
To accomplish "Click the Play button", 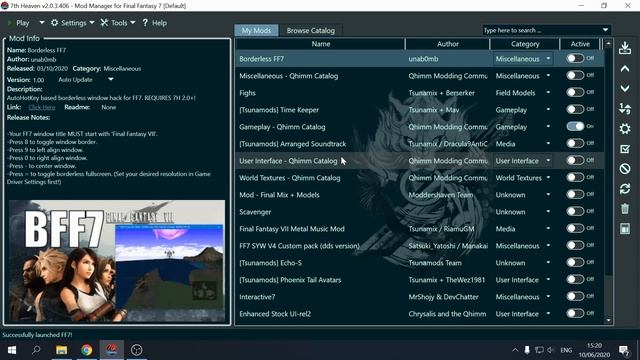I will click(19, 23).
